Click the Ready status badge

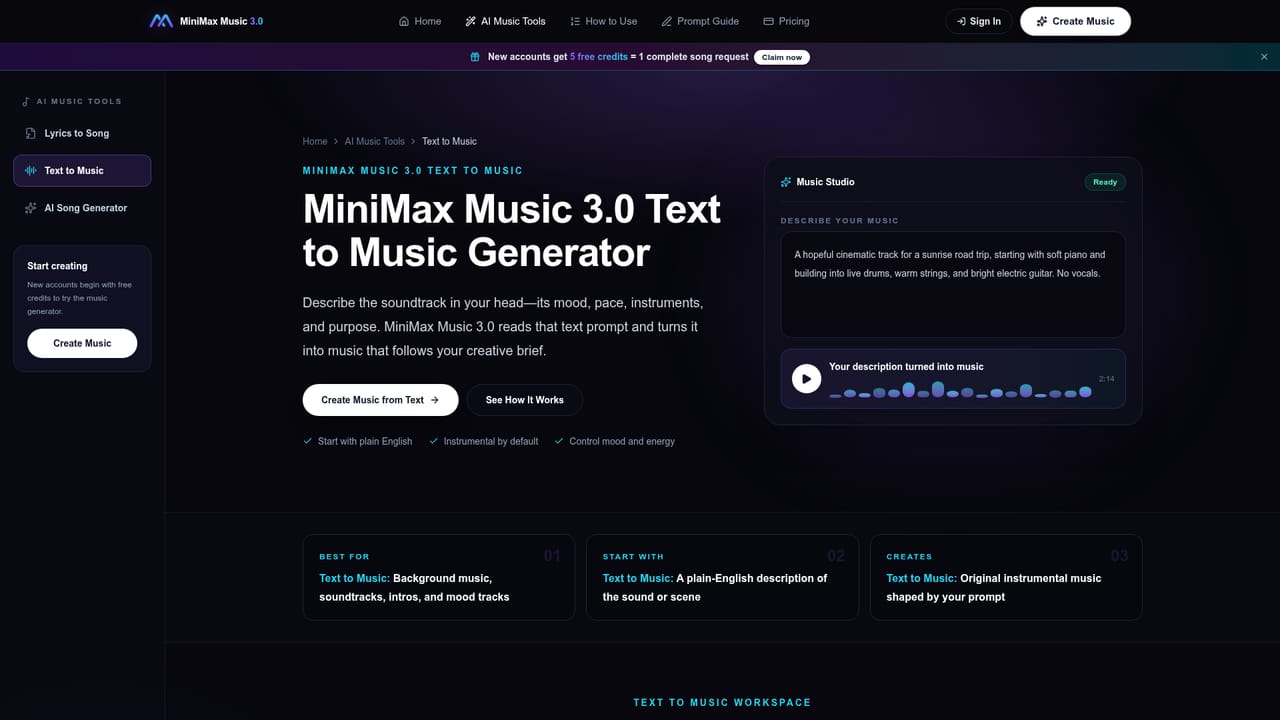tap(1105, 182)
